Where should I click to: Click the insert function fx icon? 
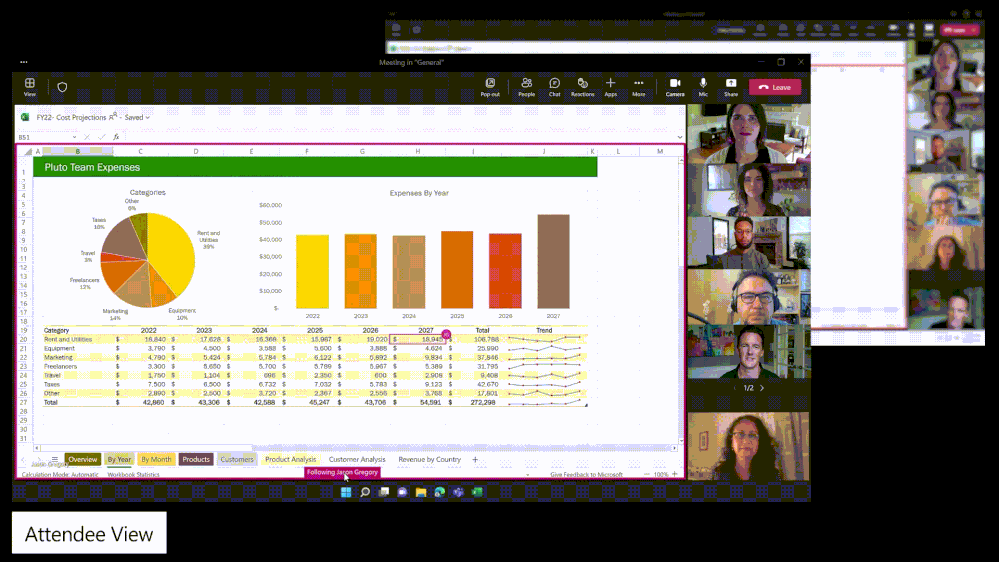[116, 137]
